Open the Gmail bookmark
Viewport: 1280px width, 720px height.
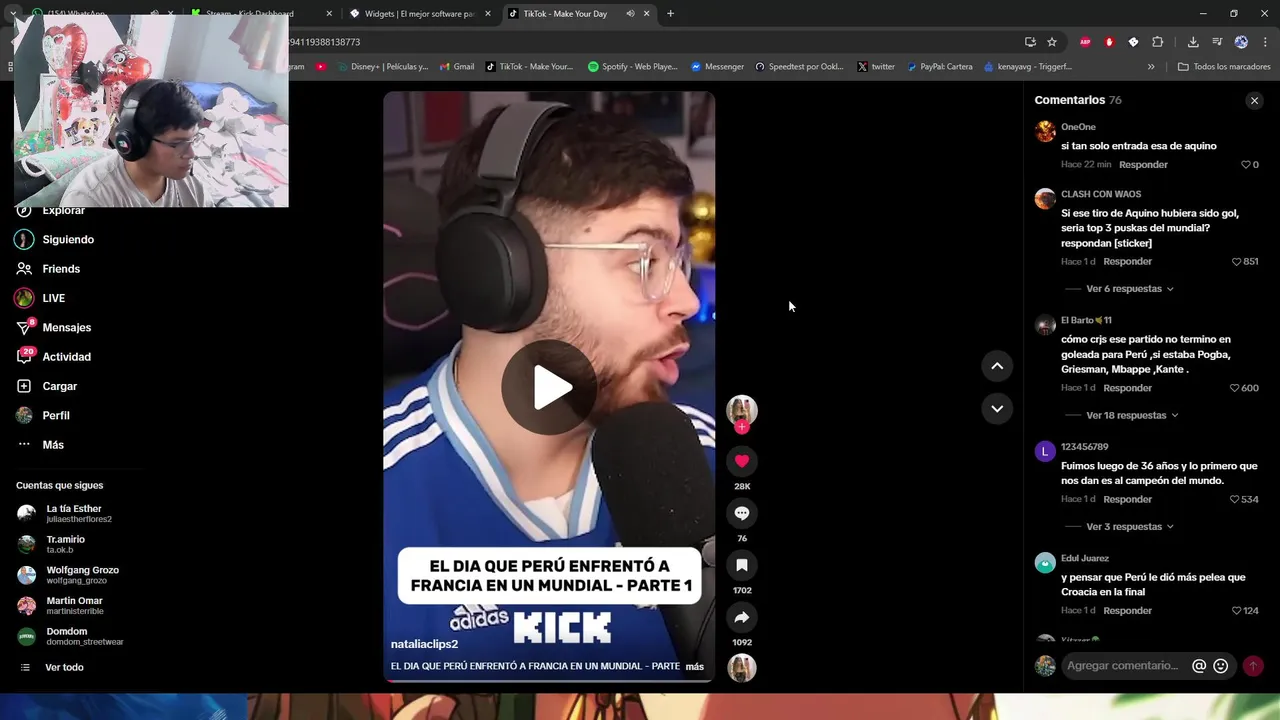(x=457, y=67)
